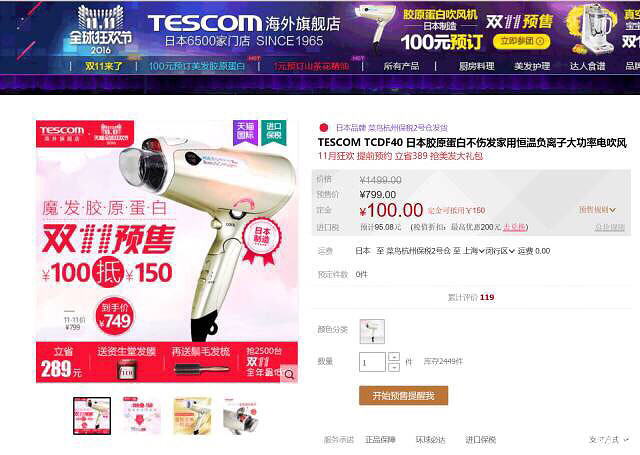The width and height of the screenshot is (640, 455).
Task: Click the 11.11 global festival 2016 logo
Action: click(101, 31)
